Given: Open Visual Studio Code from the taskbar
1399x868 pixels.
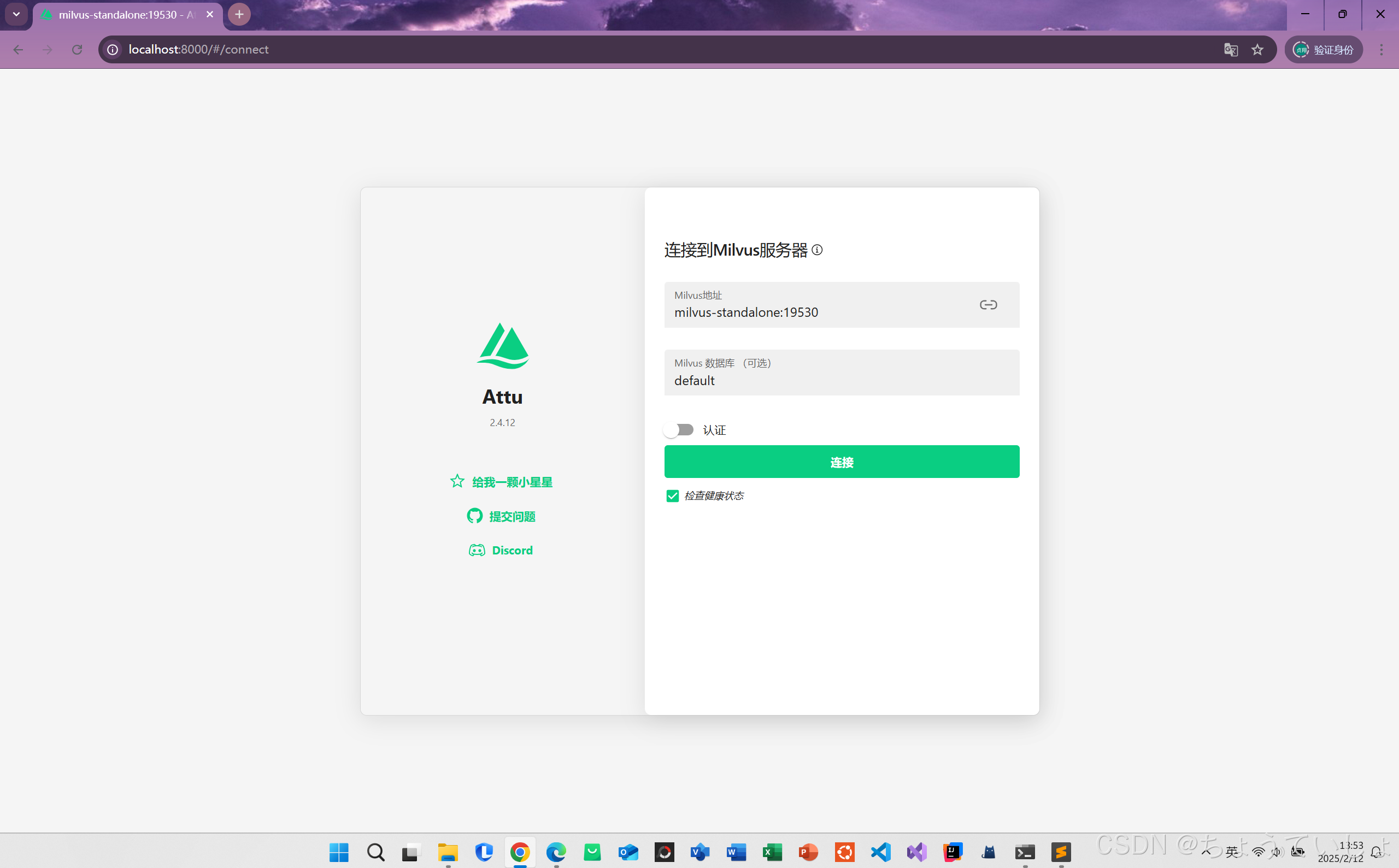Looking at the screenshot, I should (880, 852).
